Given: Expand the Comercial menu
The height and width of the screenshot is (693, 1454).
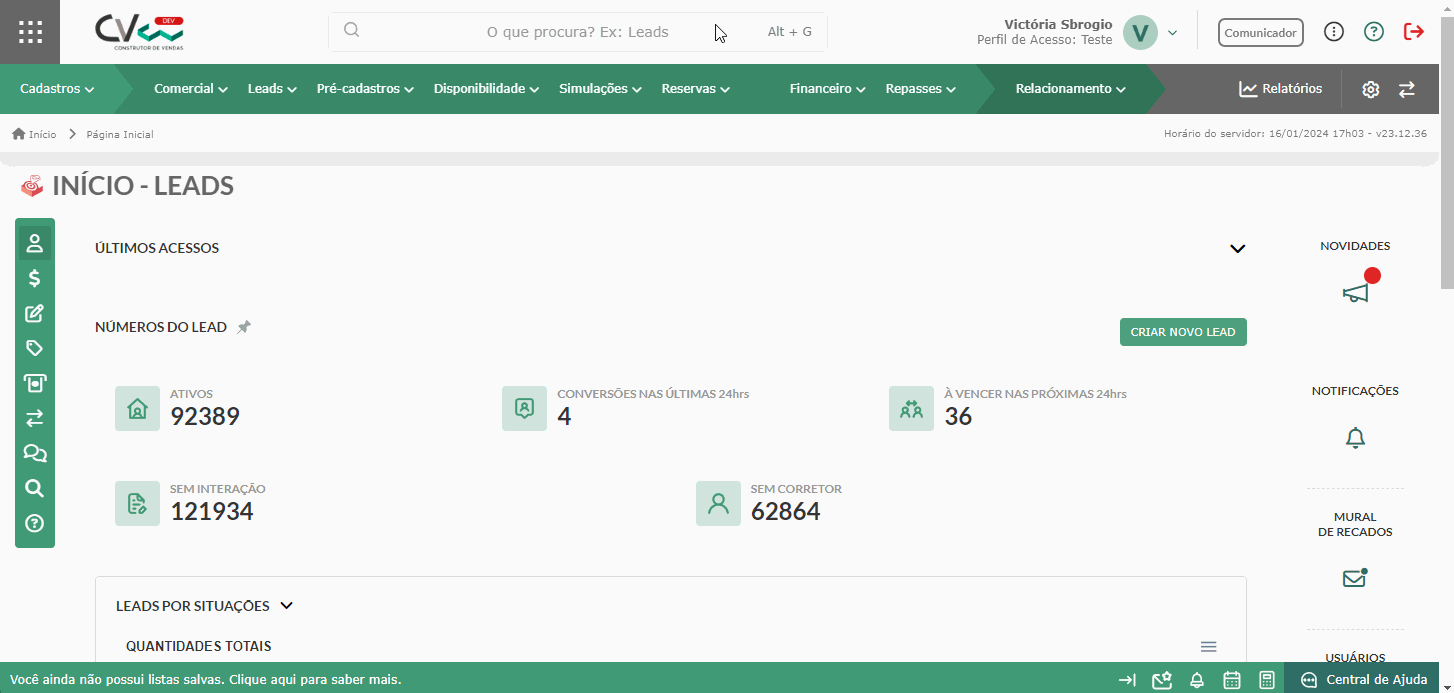Looking at the screenshot, I should click(x=191, y=89).
